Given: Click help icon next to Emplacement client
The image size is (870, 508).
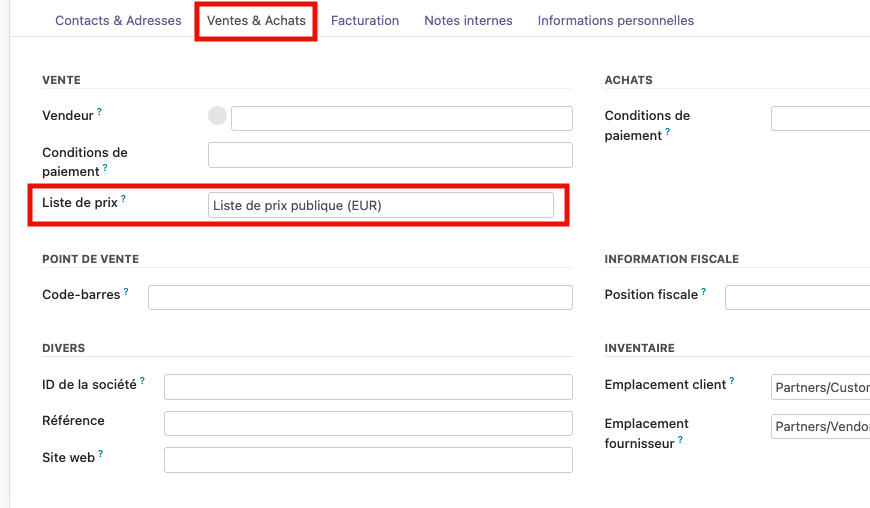Looking at the screenshot, I should pos(732,381).
